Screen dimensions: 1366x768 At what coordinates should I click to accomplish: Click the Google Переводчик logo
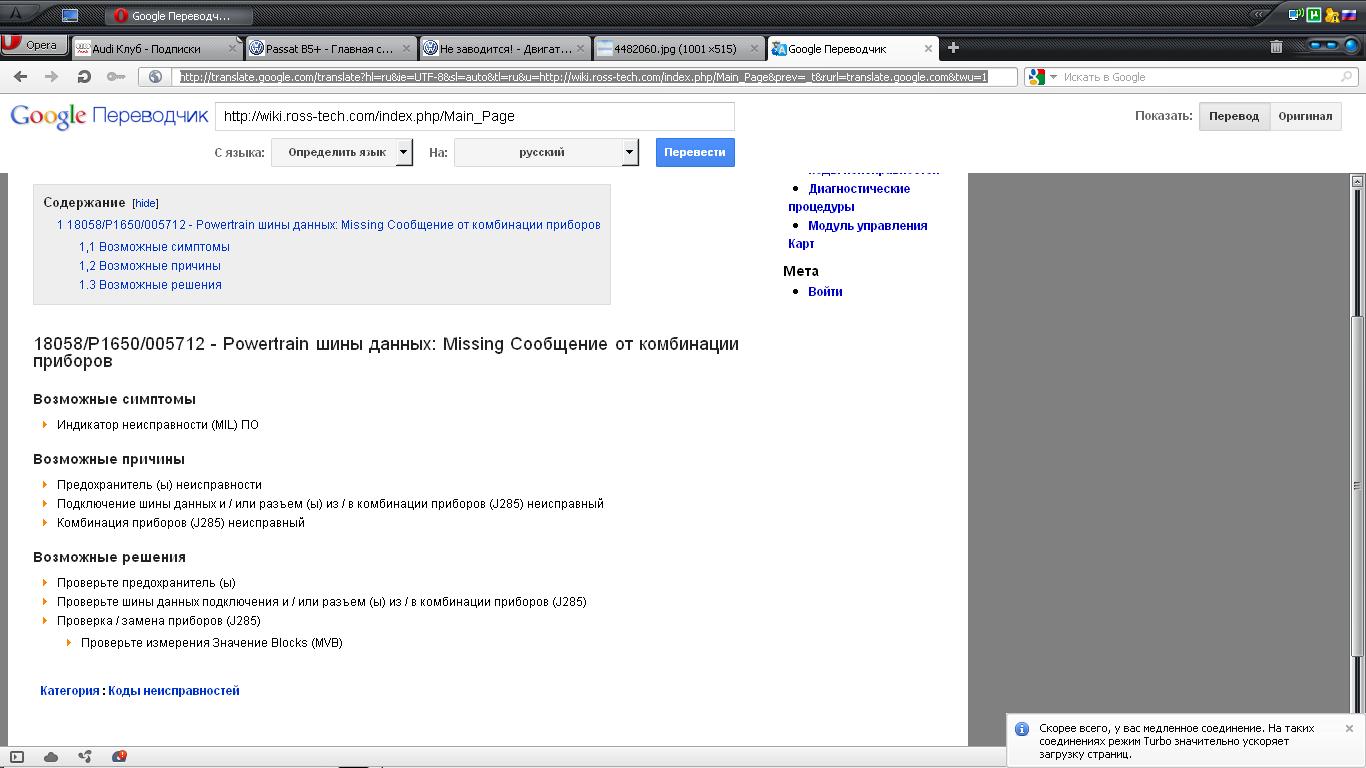[x=109, y=116]
